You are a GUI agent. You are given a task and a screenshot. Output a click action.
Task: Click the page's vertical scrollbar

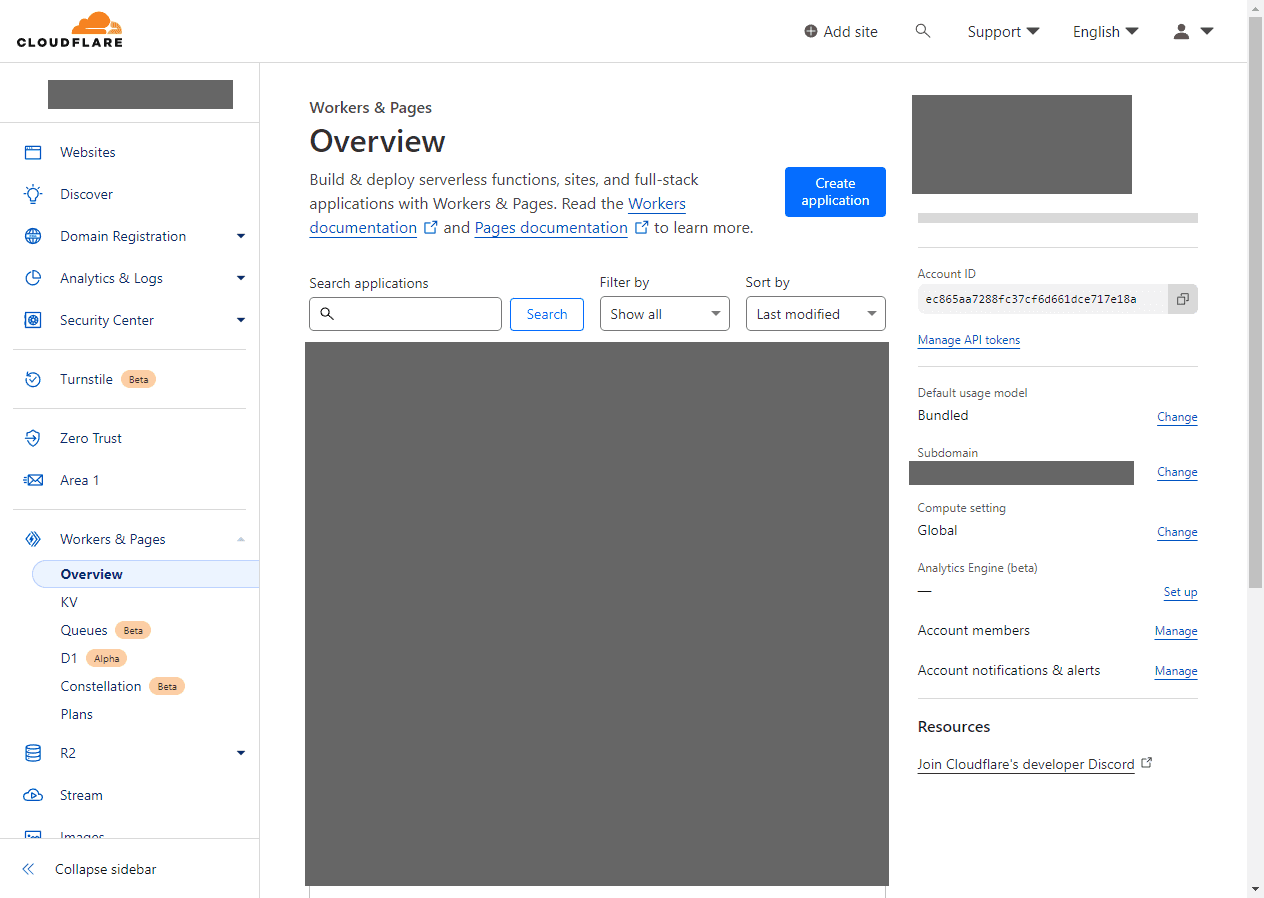1255,300
